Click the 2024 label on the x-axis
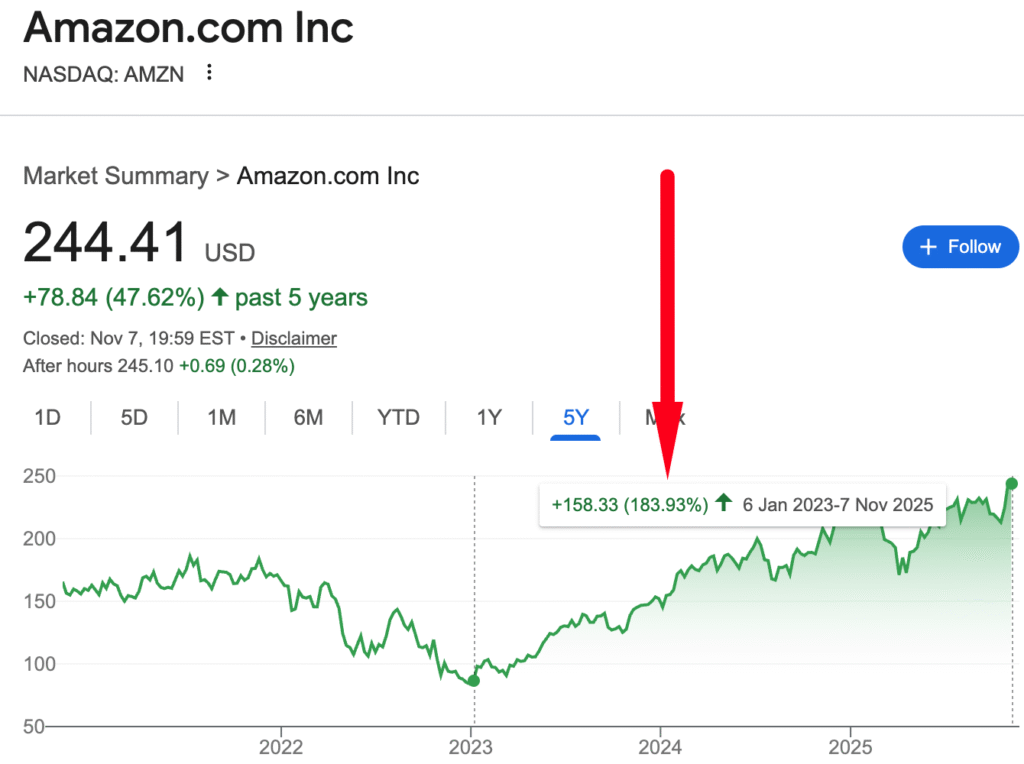 pyautogui.click(x=660, y=746)
